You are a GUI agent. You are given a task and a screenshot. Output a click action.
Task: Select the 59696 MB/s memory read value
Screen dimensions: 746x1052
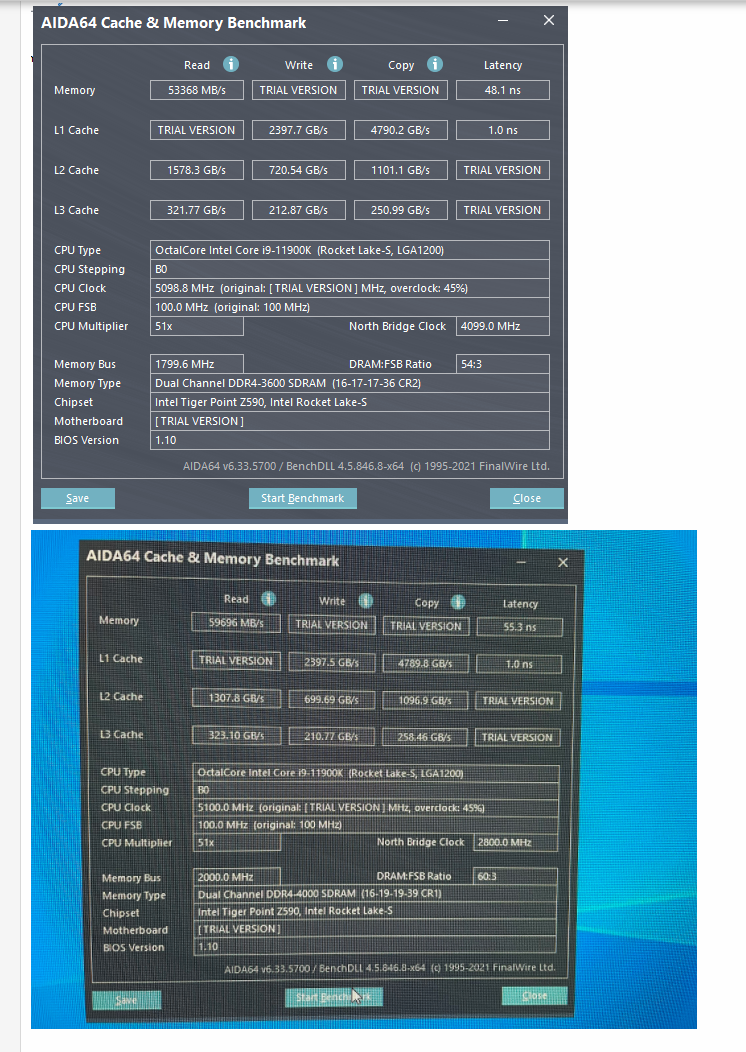pyautogui.click(x=236, y=623)
